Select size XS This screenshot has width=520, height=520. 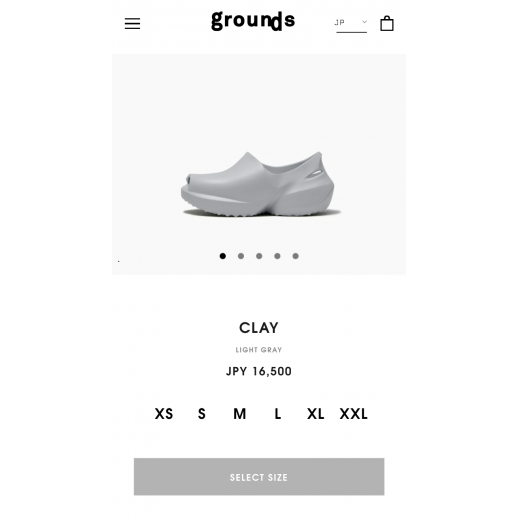164,414
